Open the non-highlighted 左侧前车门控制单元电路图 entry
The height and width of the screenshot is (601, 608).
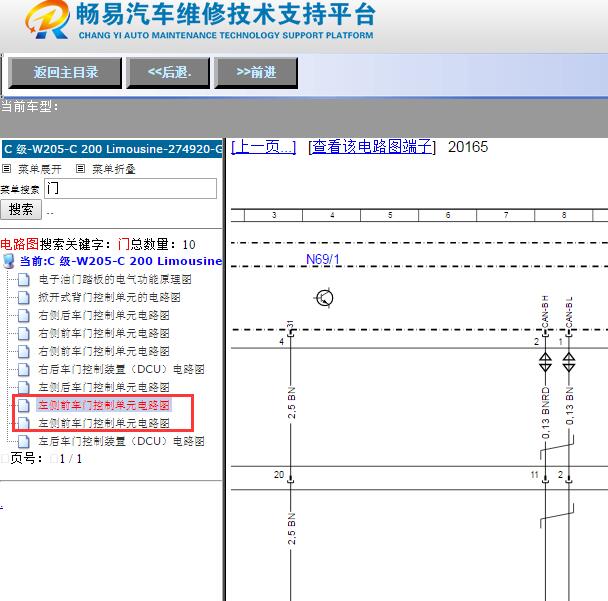(x=104, y=423)
